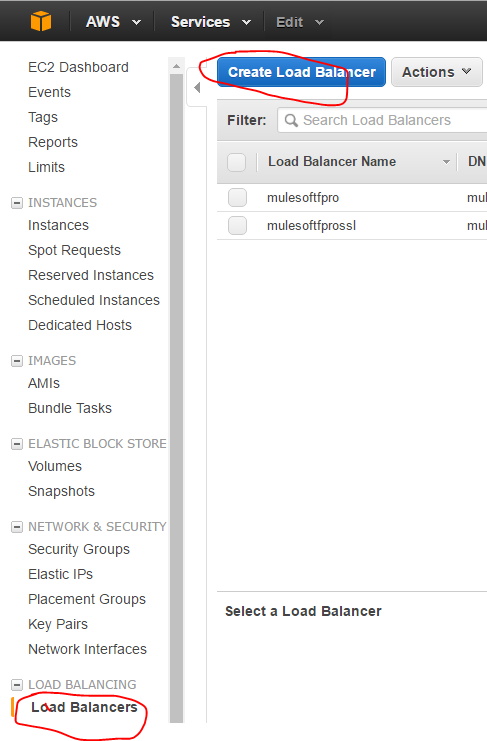Open Volumes page
Image resolution: width=487 pixels, height=741 pixels.
[x=55, y=466]
